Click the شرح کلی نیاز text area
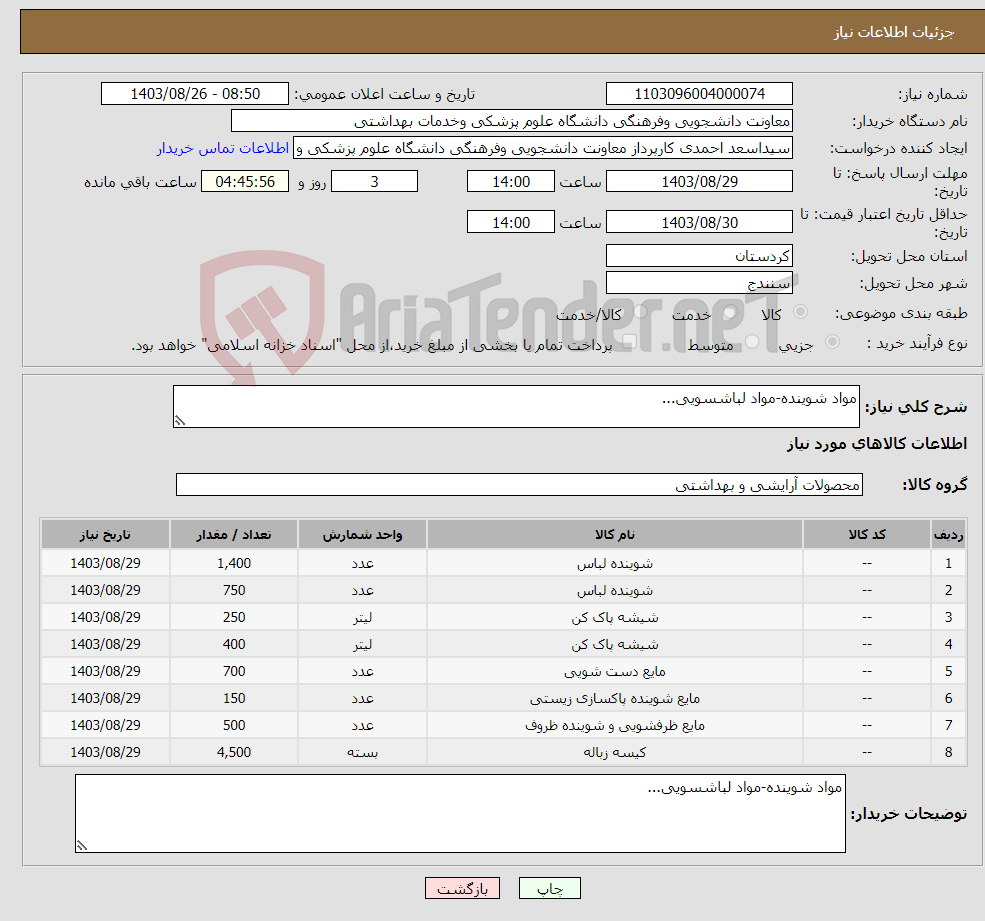This screenshot has height=921, width=985. (516, 406)
